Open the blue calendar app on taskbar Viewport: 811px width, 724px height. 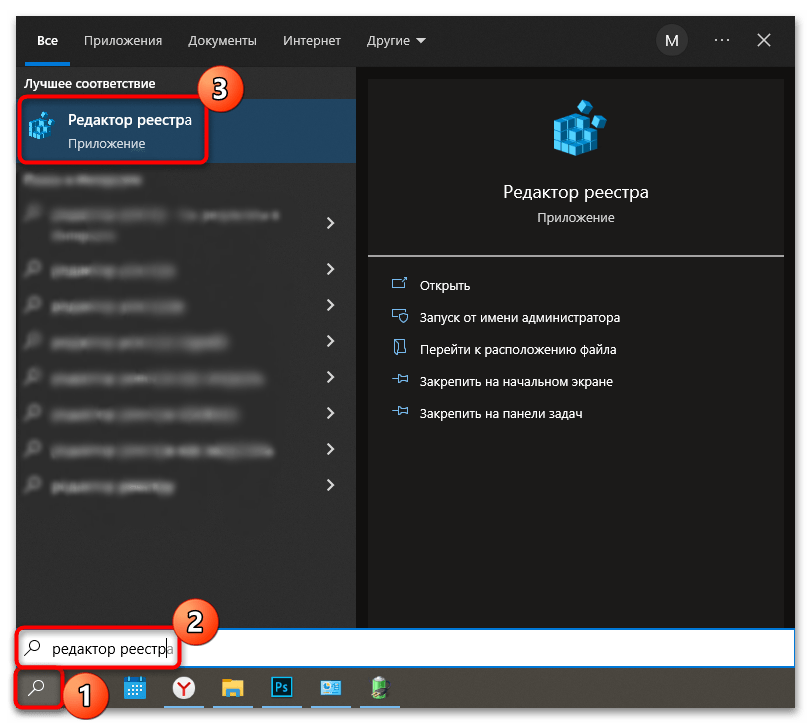pos(135,688)
